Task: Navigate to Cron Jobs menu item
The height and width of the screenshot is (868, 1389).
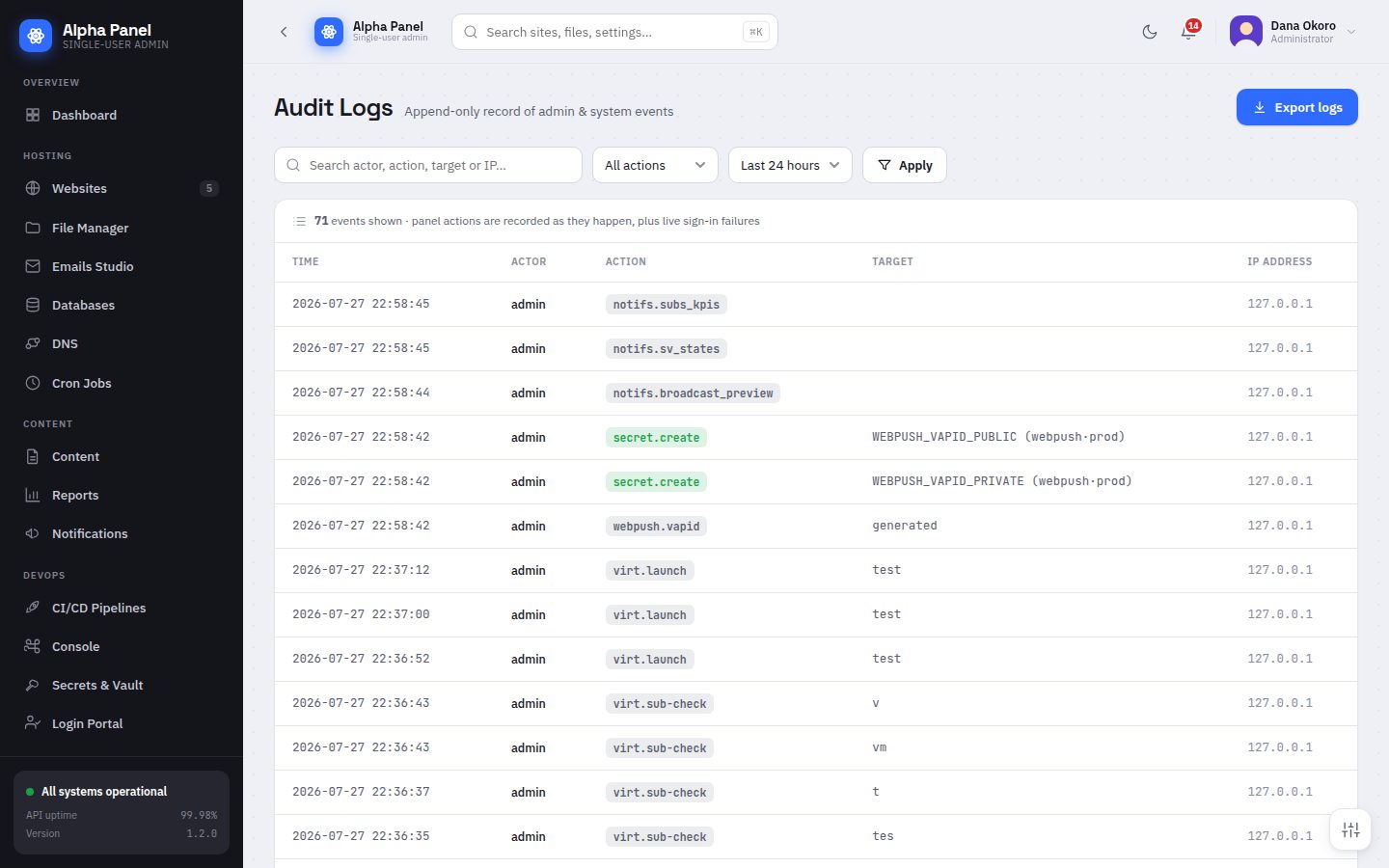Action: (122, 383)
